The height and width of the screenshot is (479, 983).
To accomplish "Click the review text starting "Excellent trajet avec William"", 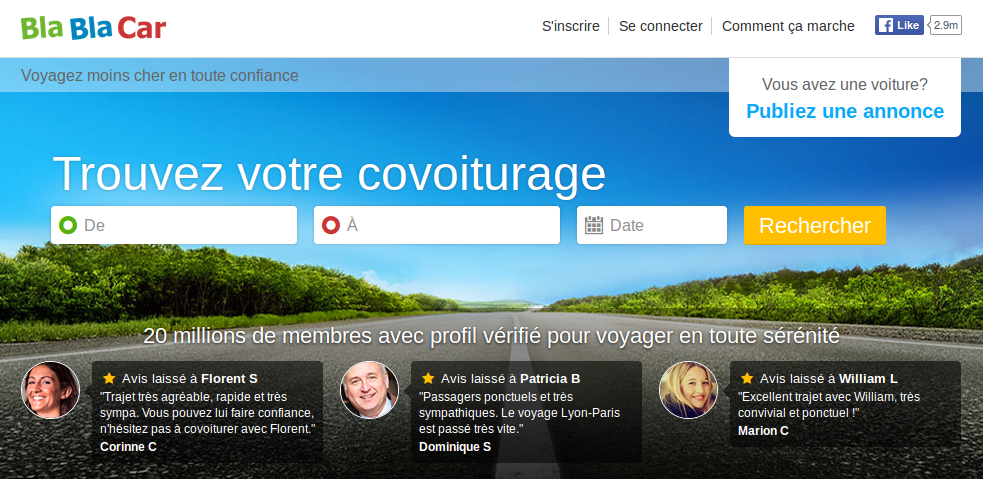I will click(829, 405).
